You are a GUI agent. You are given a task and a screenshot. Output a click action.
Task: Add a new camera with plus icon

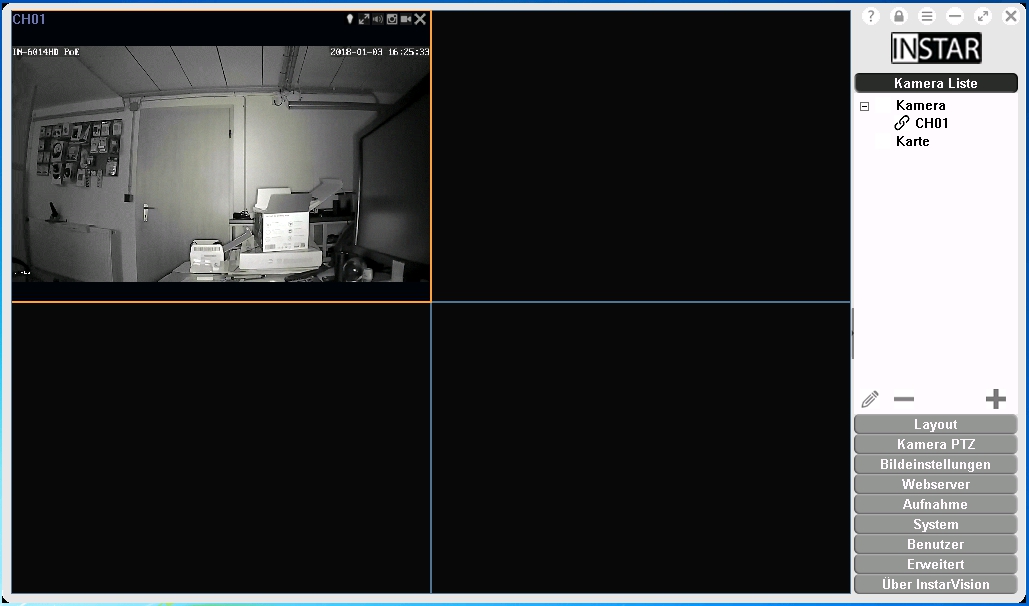(x=995, y=399)
